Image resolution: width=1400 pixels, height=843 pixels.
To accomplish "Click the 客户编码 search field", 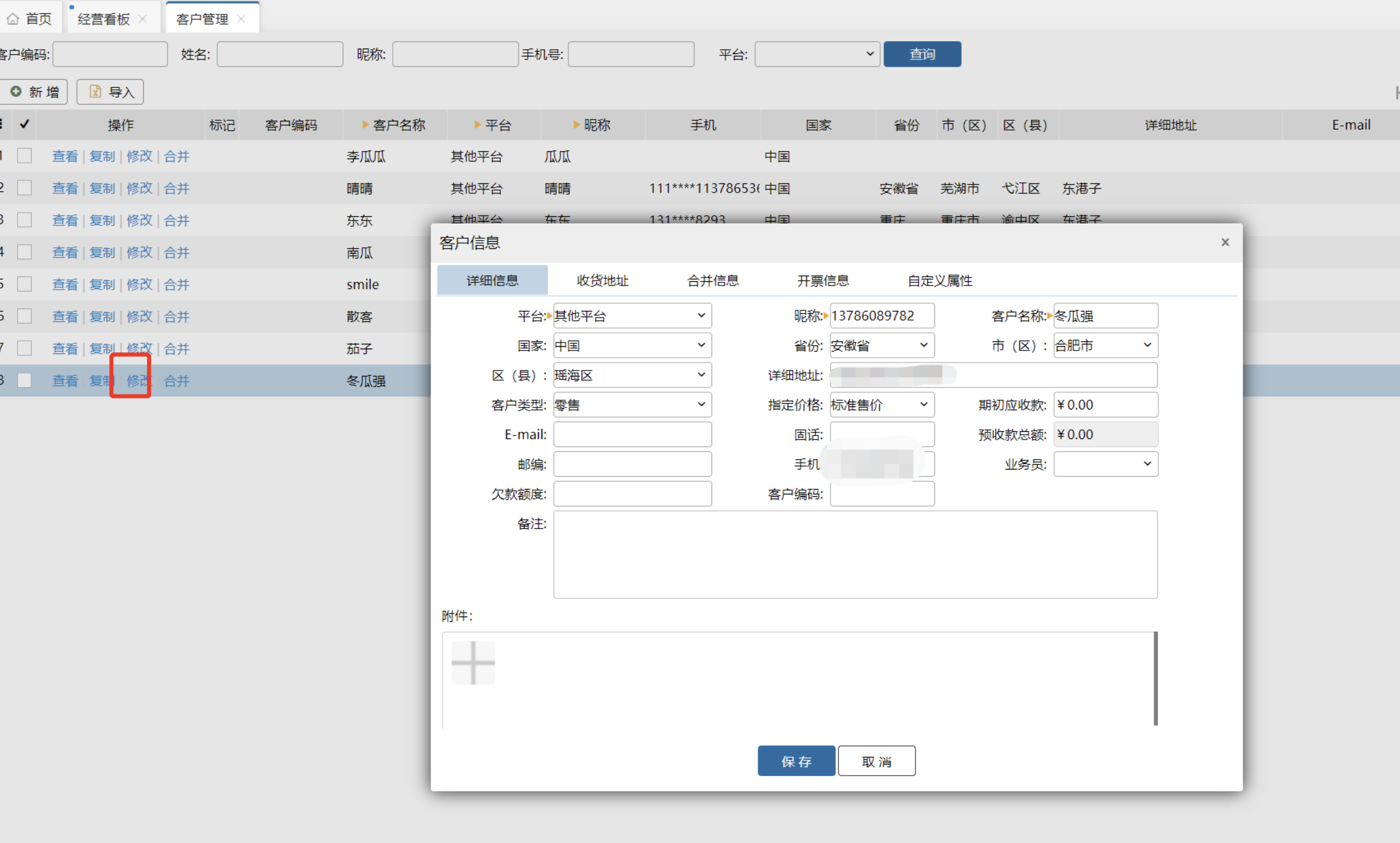I will coord(110,54).
